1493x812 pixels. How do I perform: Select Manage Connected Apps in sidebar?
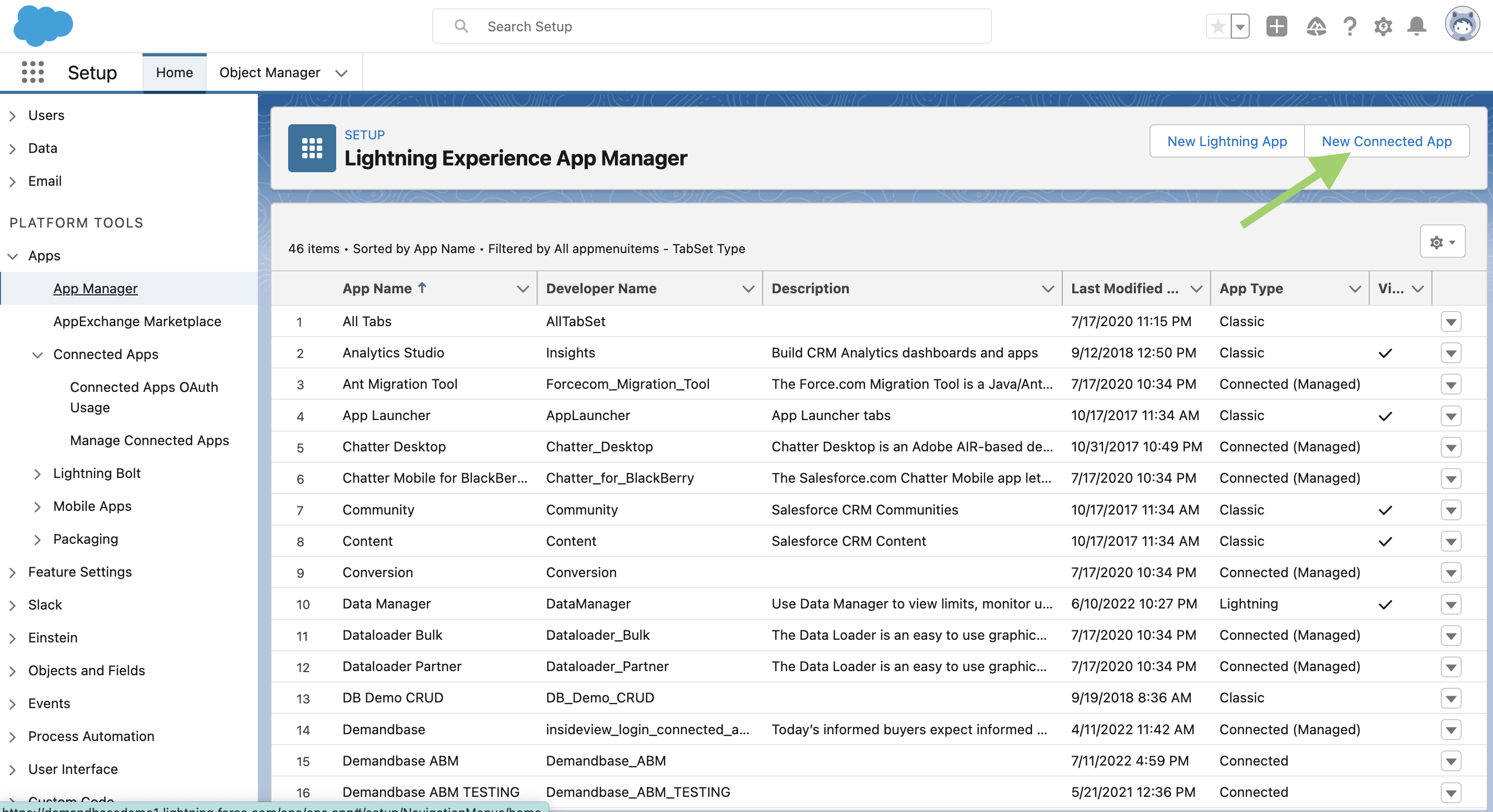149,440
